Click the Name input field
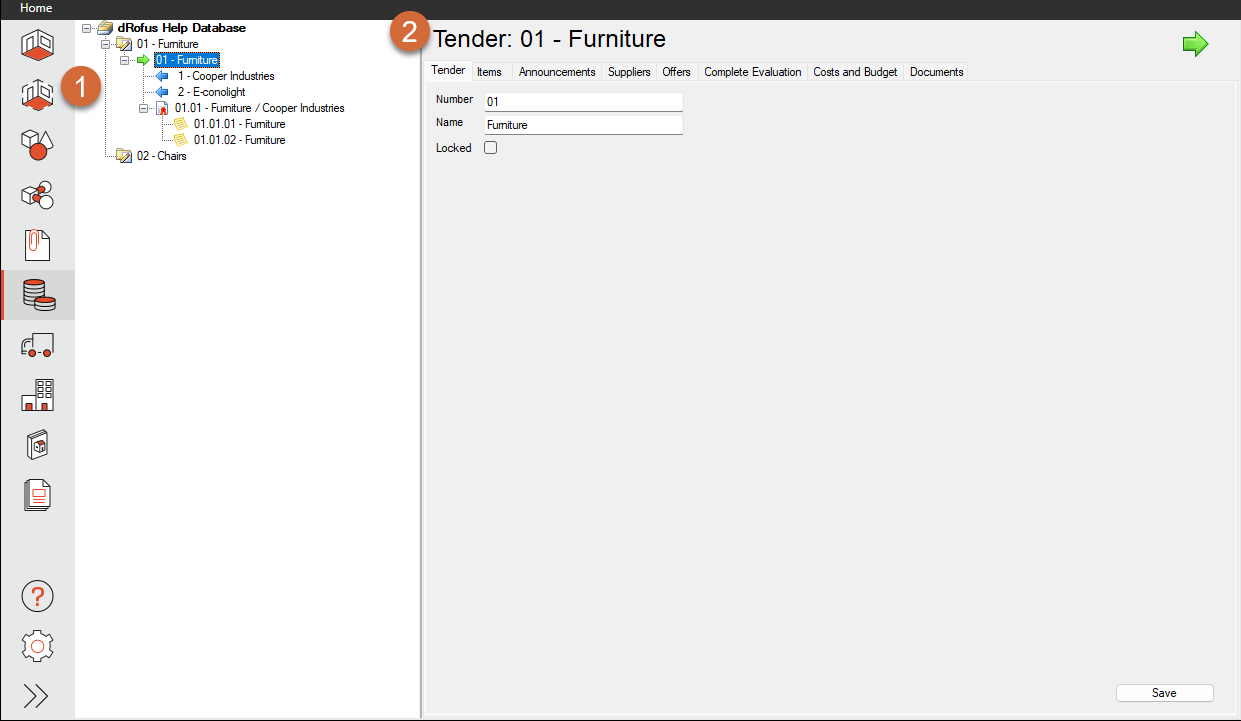The width and height of the screenshot is (1241, 721). pos(583,125)
